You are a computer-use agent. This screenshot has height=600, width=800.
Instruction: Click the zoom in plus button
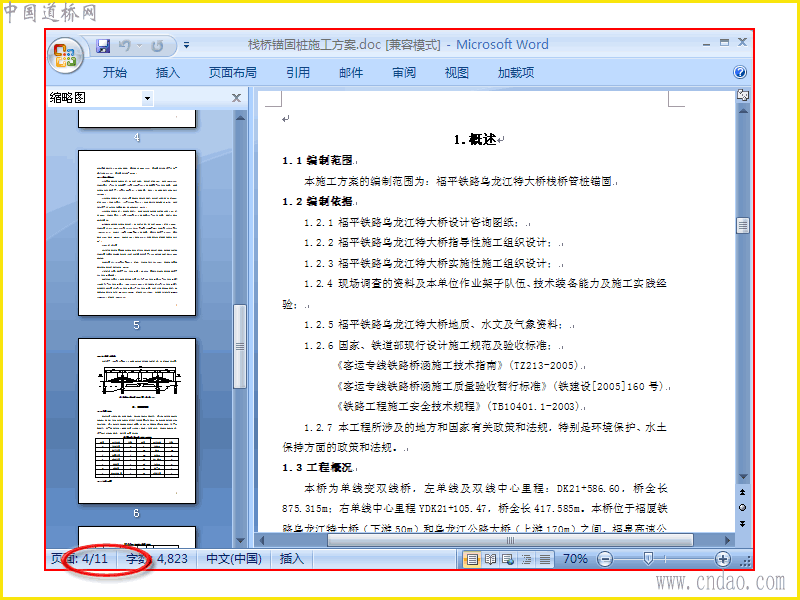click(x=722, y=559)
